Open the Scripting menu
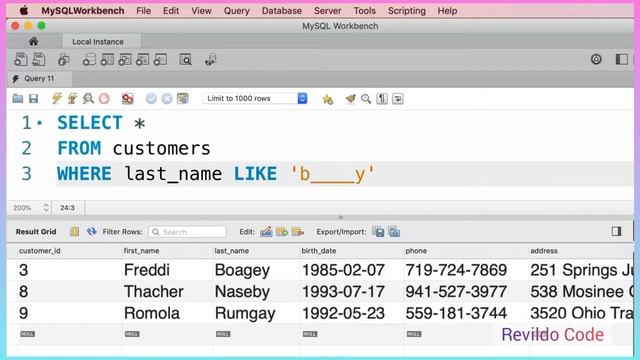This screenshot has height=360, width=640. [x=407, y=11]
